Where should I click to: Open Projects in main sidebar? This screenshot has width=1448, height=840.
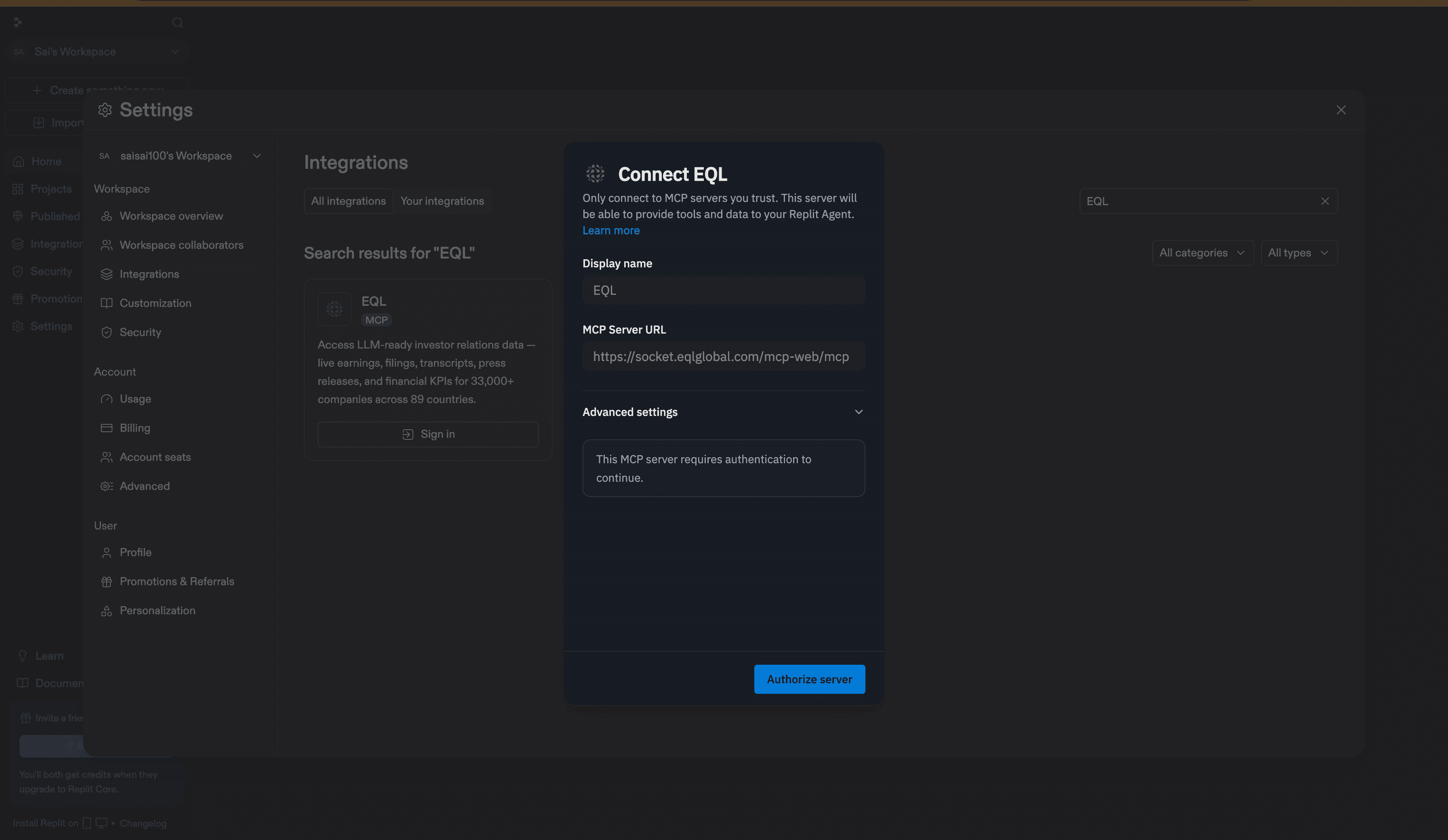pos(51,189)
